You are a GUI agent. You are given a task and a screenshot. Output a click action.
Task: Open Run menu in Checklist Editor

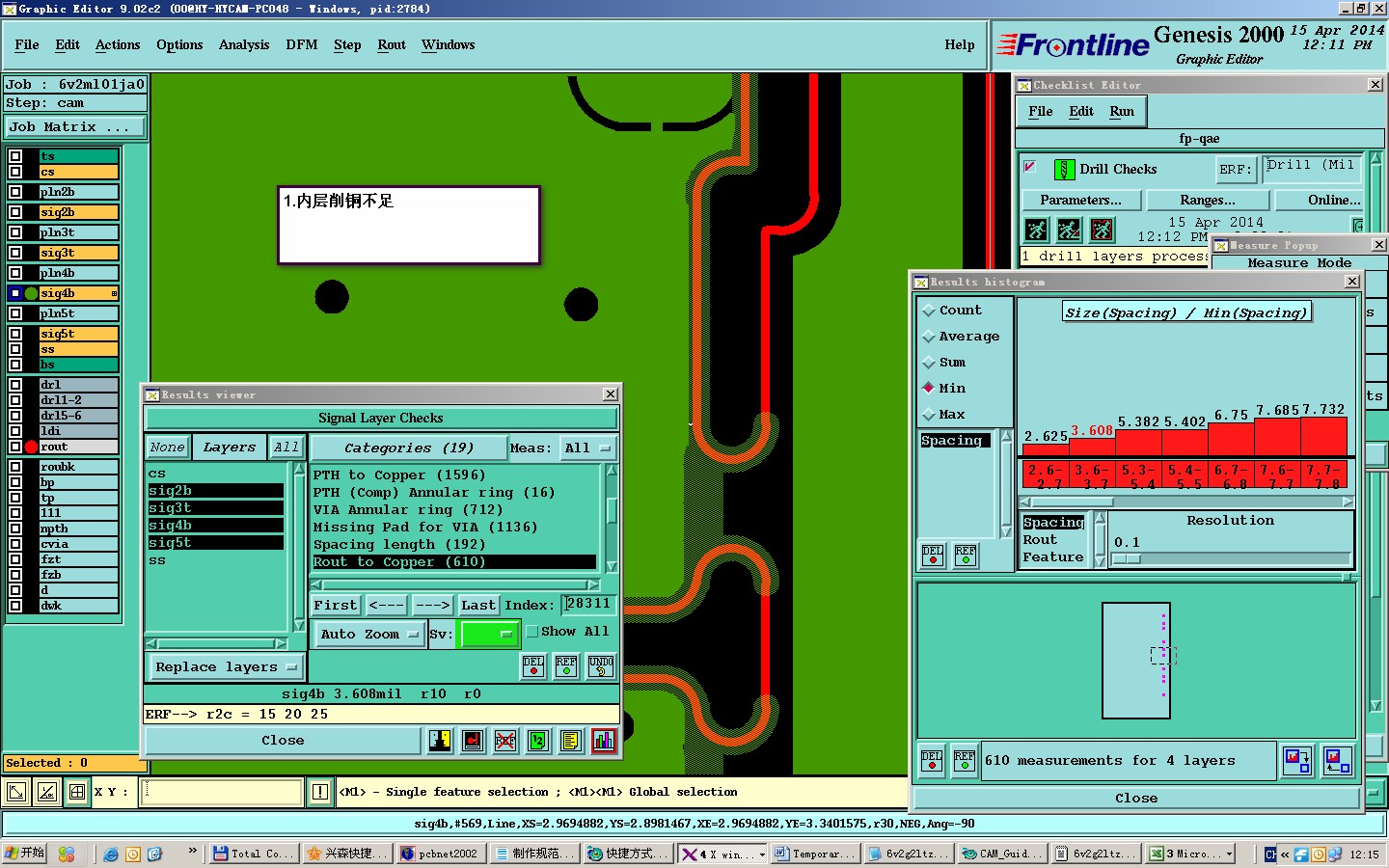(1122, 112)
